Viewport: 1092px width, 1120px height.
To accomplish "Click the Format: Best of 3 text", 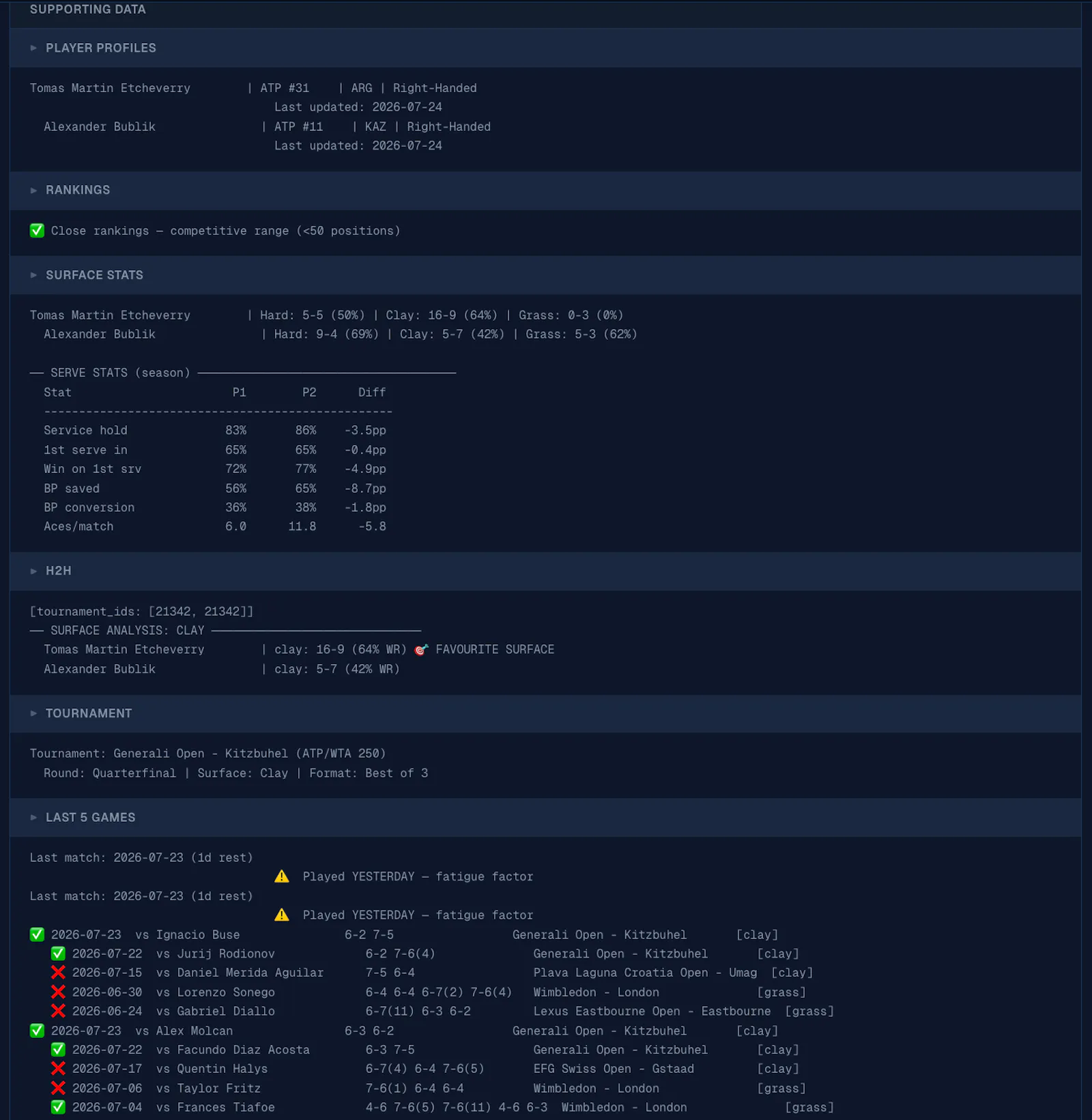I will pos(369,773).
